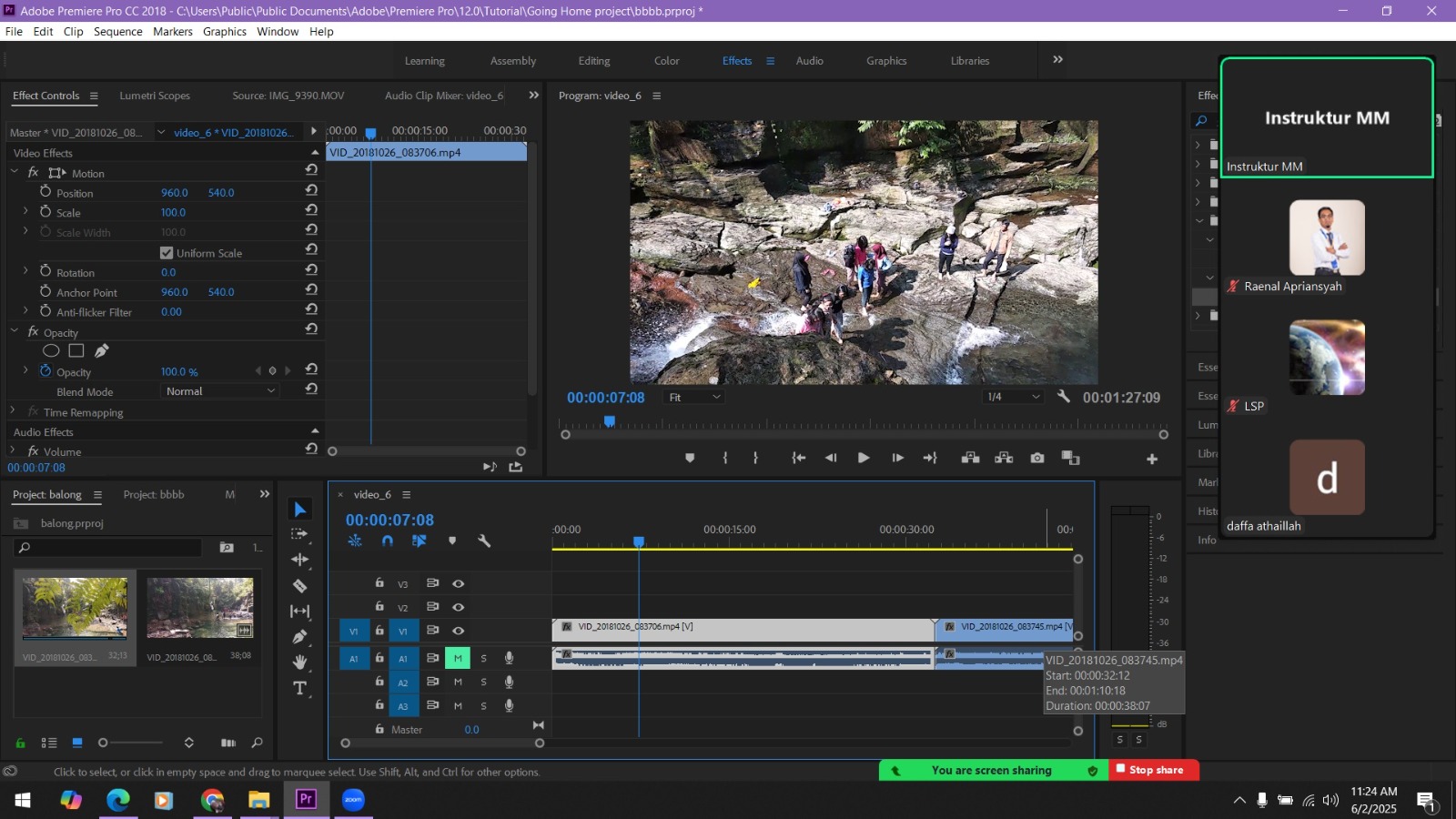Screen dimensions: 1456x819
Task: Select the Pen tool in the tools panel
Action: tap(299, 637)
